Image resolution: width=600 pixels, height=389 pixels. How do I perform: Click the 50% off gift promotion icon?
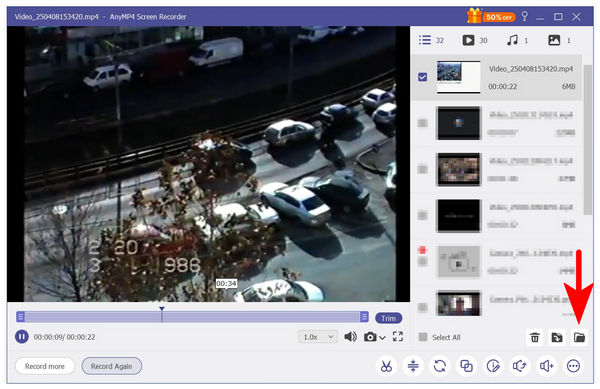pos(491,16)
